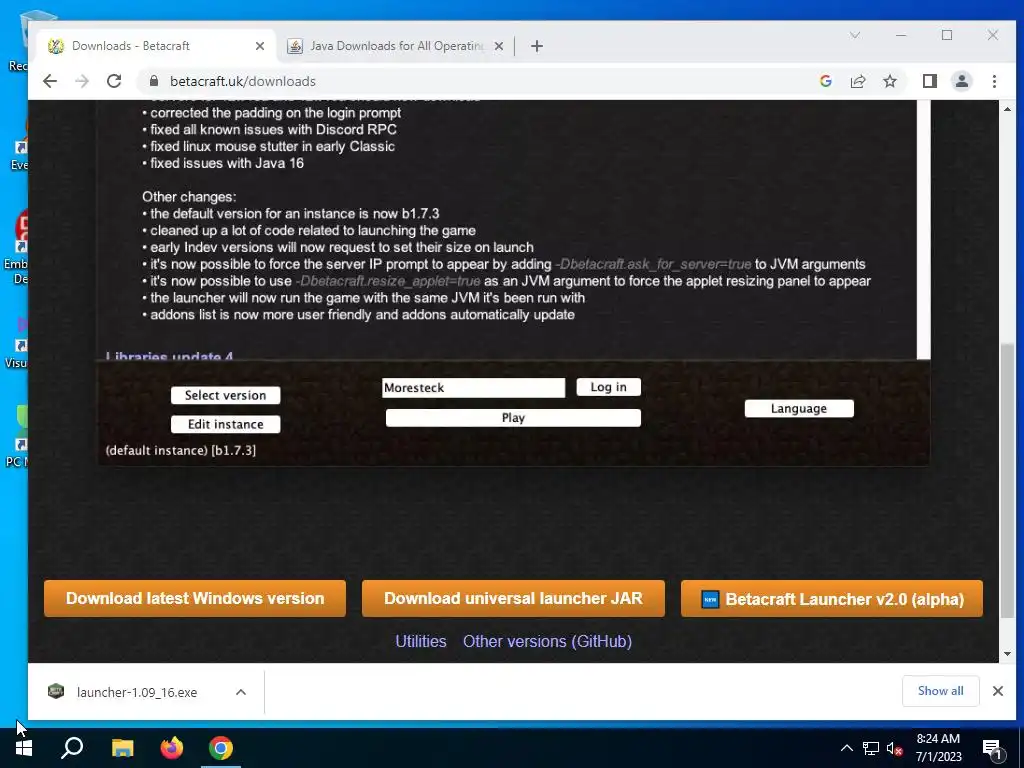Image resolution: width=1024 pixels, height=768 pixels.
Task: Open the Google icon in address bar
Action: (x=825, y=81)
